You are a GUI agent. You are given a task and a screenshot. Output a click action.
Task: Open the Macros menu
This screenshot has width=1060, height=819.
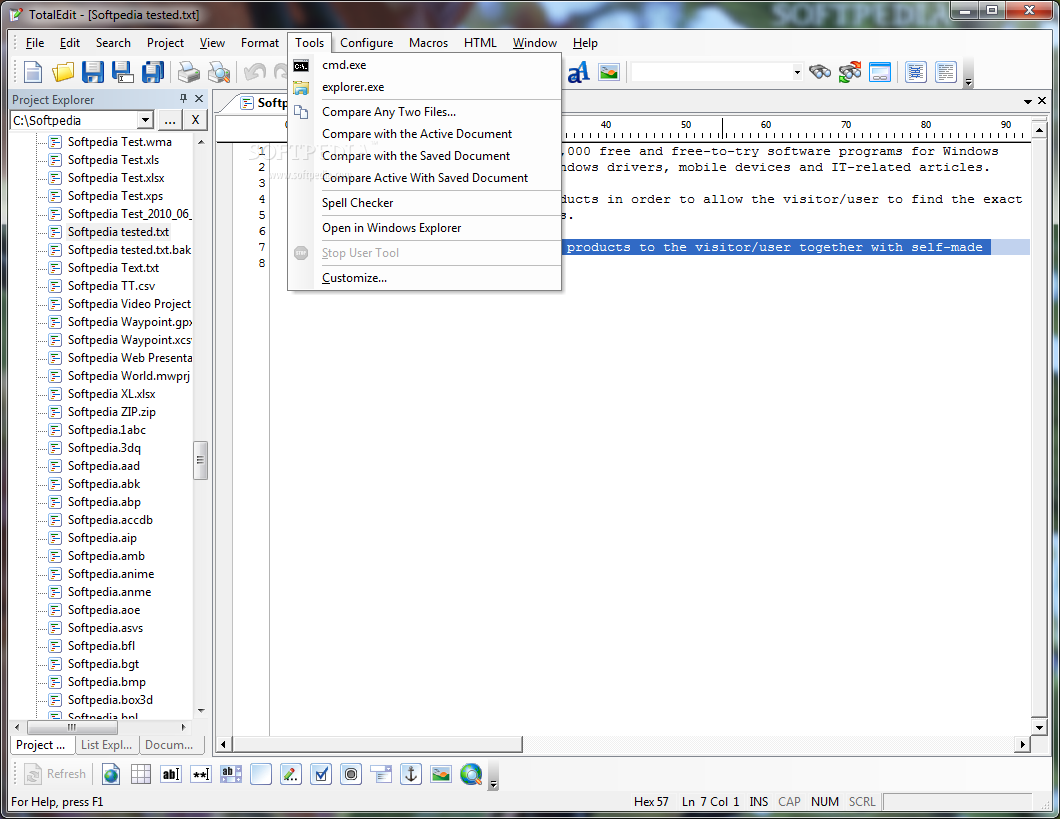click(428, 43)
